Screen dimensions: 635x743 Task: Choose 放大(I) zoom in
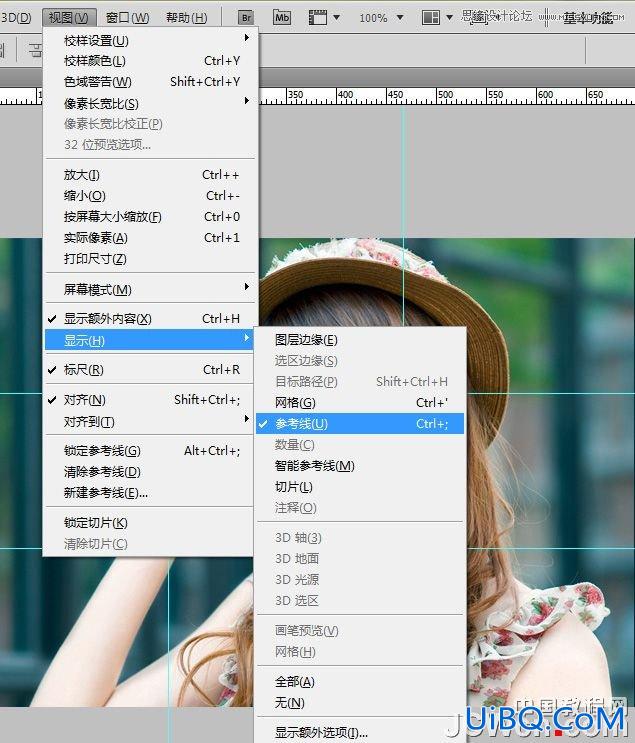click(150, 175)
